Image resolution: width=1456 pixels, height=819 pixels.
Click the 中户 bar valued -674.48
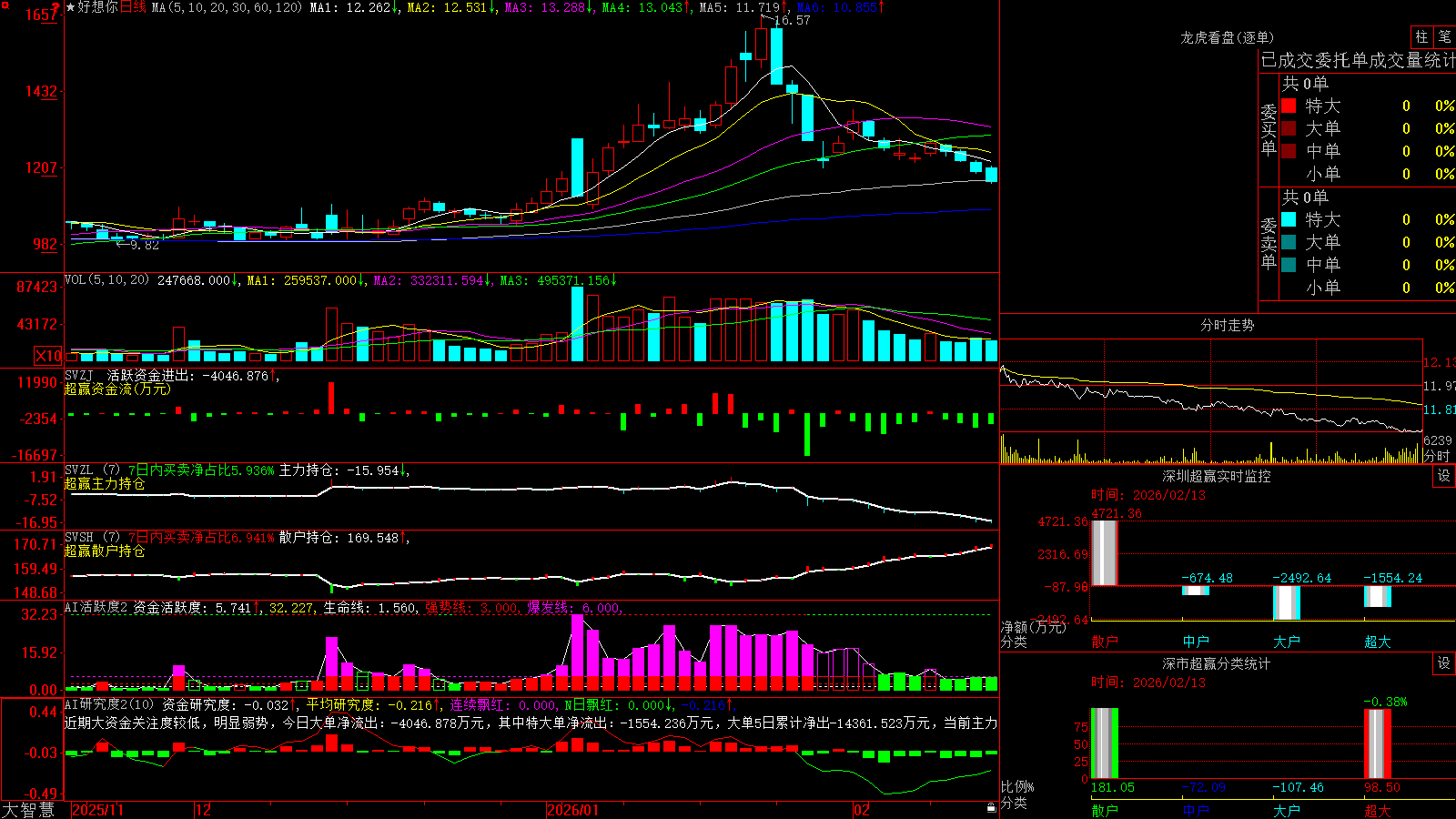pyautogui.click(x=1196, y=591)
